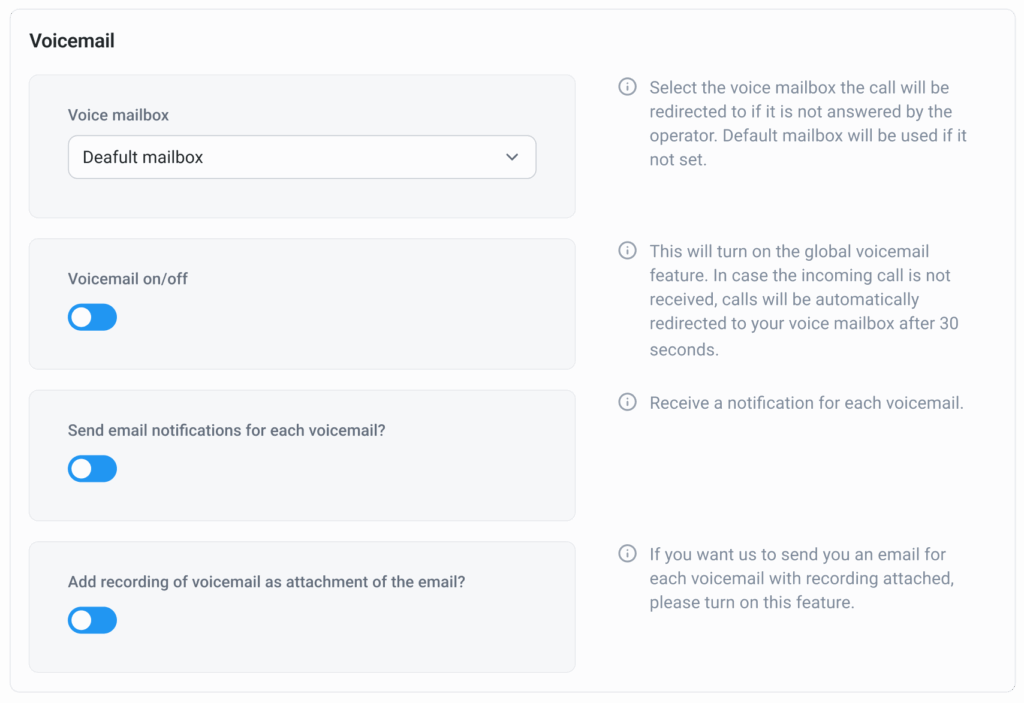Click info icon next to 'Receive a notification'
1024x703 pixels.
click(627, 402)
